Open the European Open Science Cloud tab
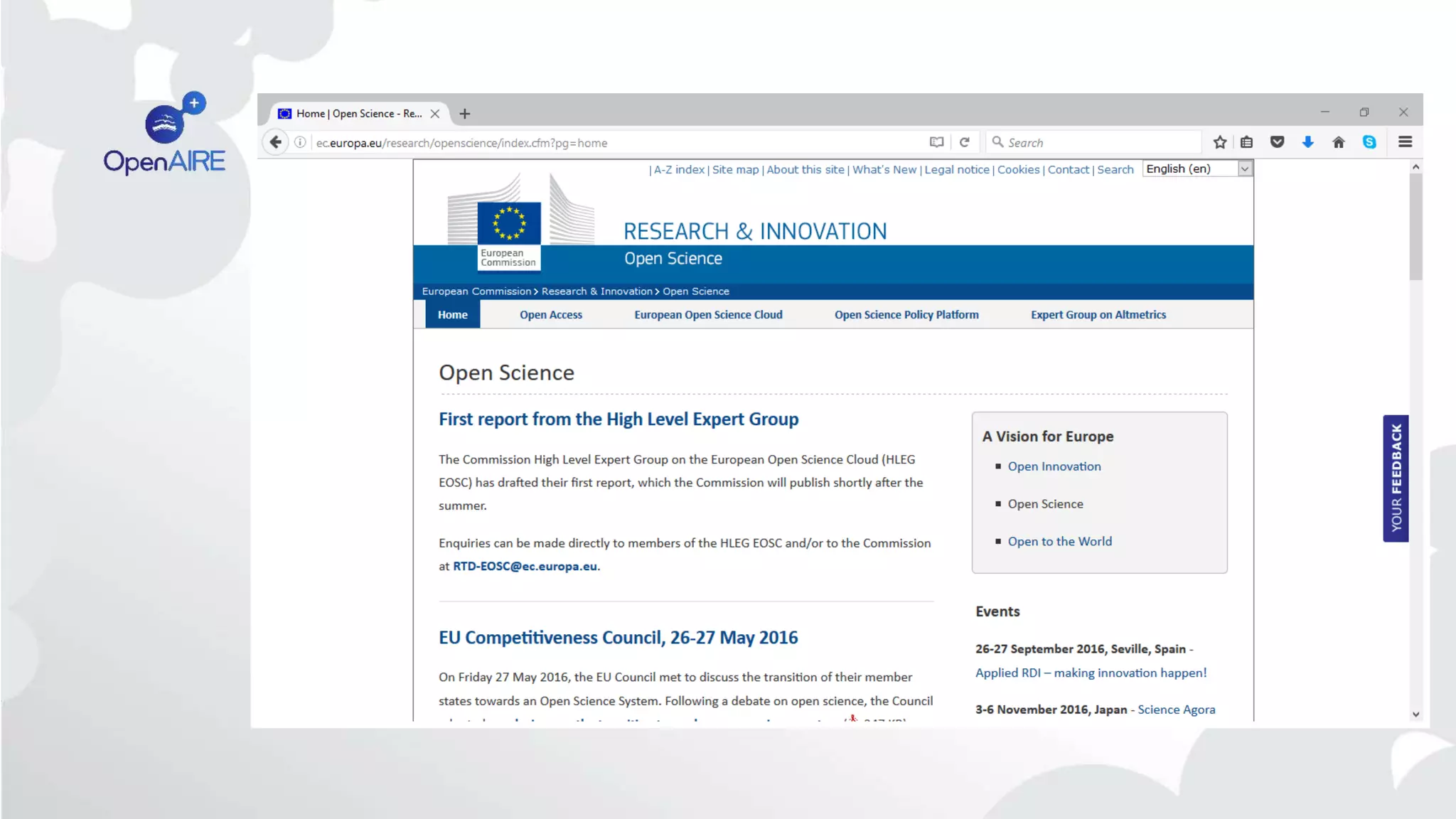 [x=708, y=314]
